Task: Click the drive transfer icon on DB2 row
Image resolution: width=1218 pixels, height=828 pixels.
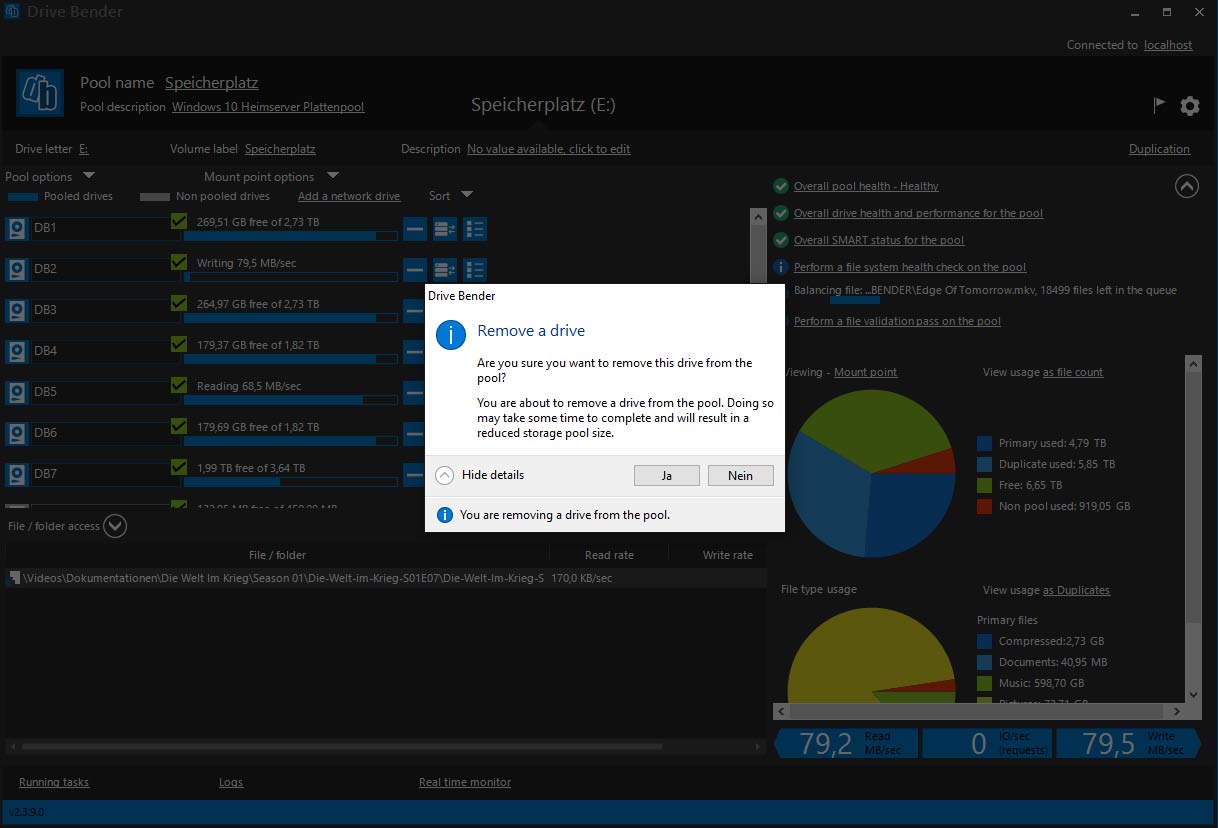Action: [x=445, y=270]
